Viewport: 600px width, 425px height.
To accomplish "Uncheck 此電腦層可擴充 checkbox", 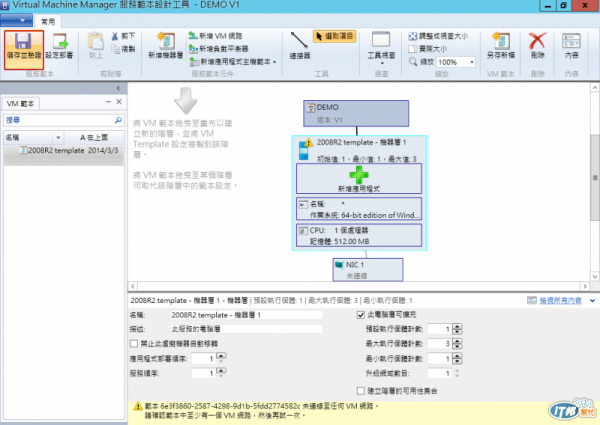I will click(360, 315).
